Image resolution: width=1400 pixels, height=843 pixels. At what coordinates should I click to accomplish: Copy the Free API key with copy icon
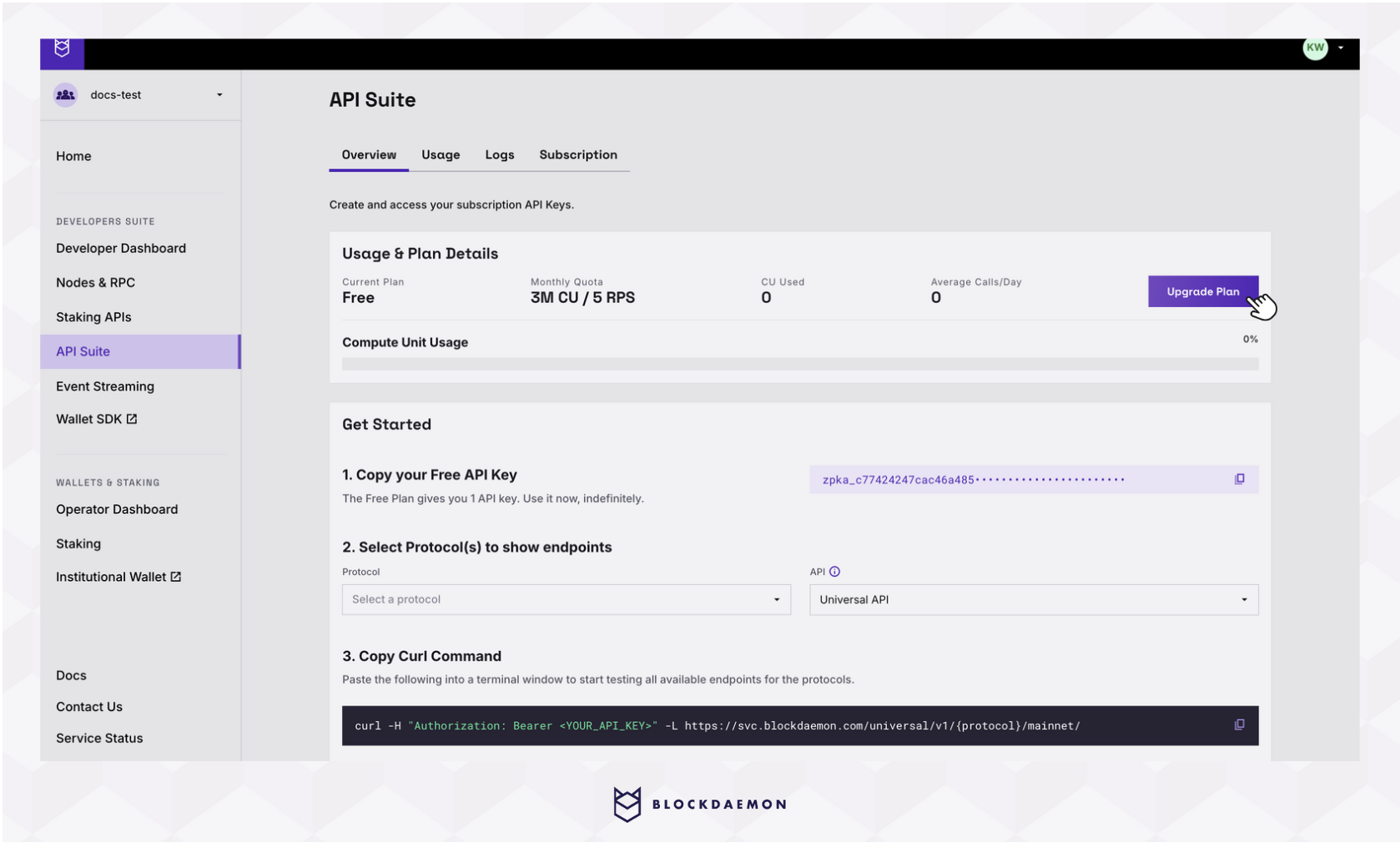coord(1239,479)
